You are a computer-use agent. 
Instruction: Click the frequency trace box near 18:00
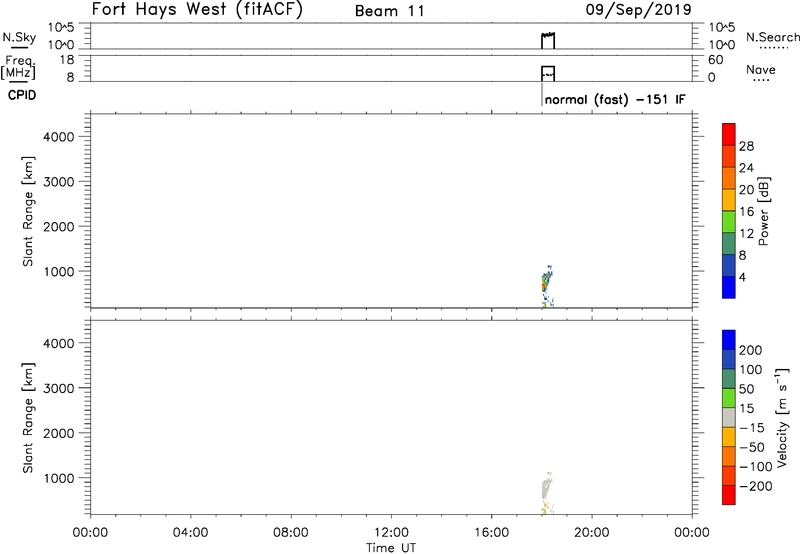[x=548, y=73]
